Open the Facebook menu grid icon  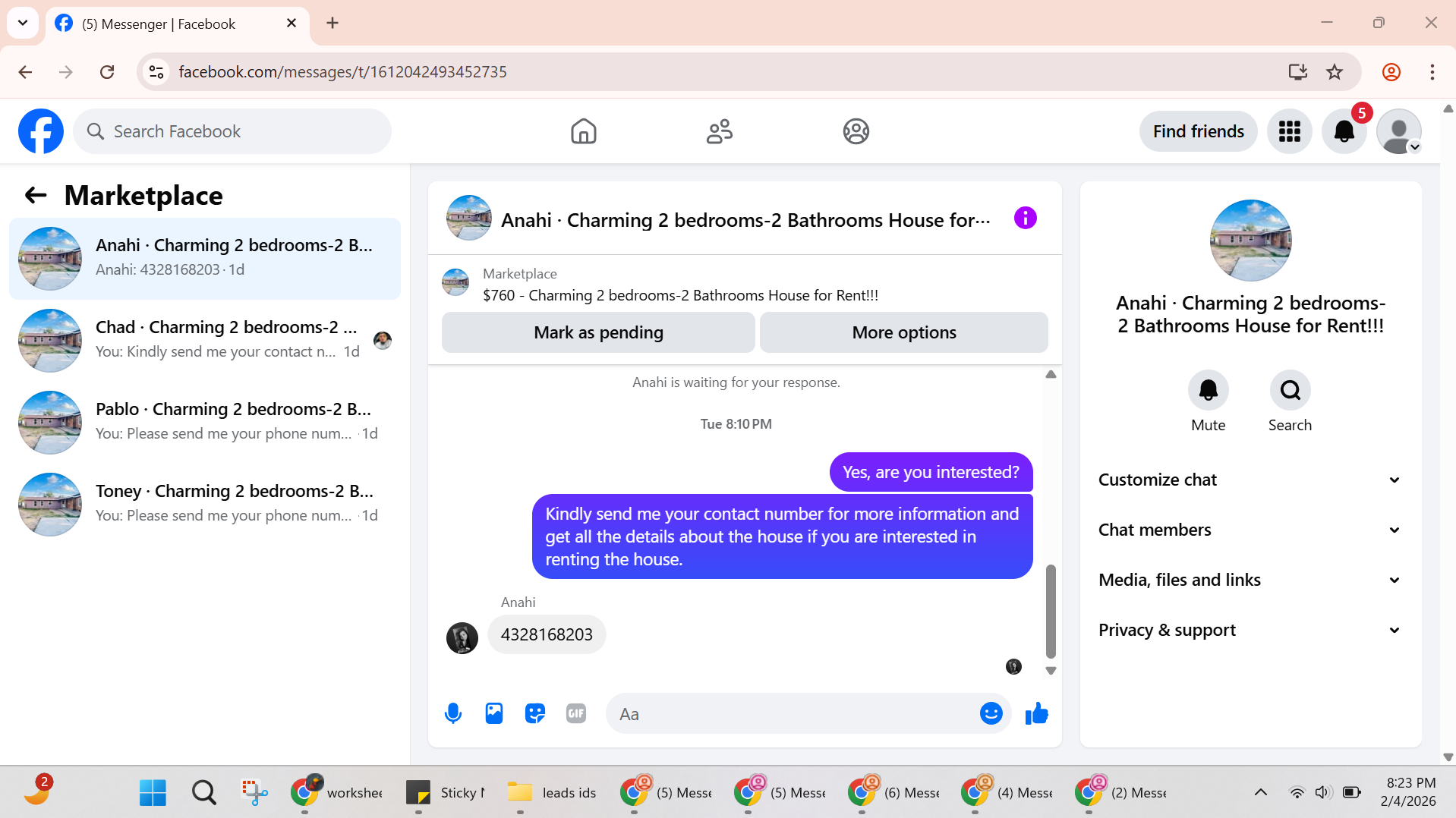1289,131
